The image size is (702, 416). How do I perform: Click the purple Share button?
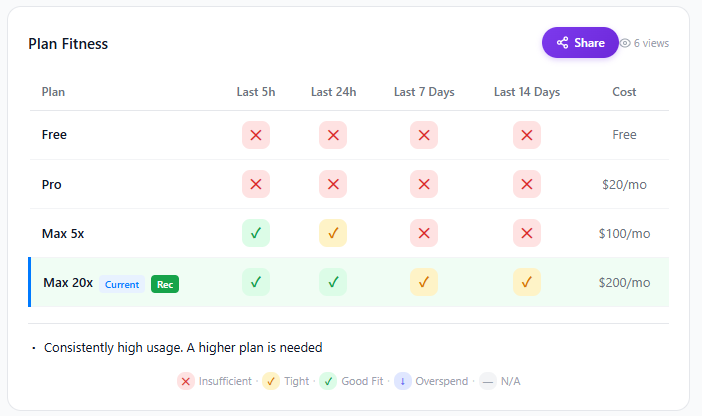[580, 43]
